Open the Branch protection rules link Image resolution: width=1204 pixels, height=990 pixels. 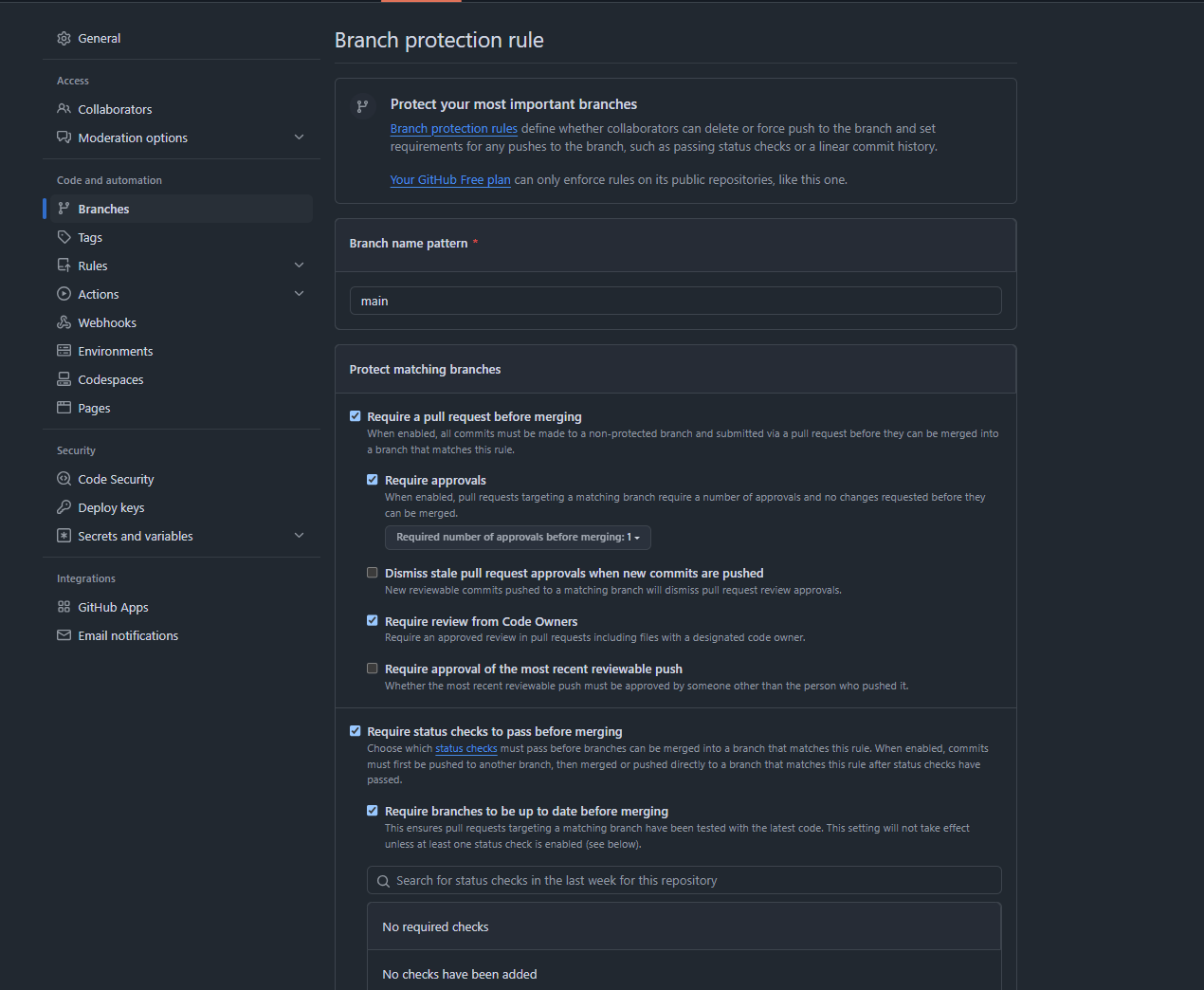(x=453, y=129)
